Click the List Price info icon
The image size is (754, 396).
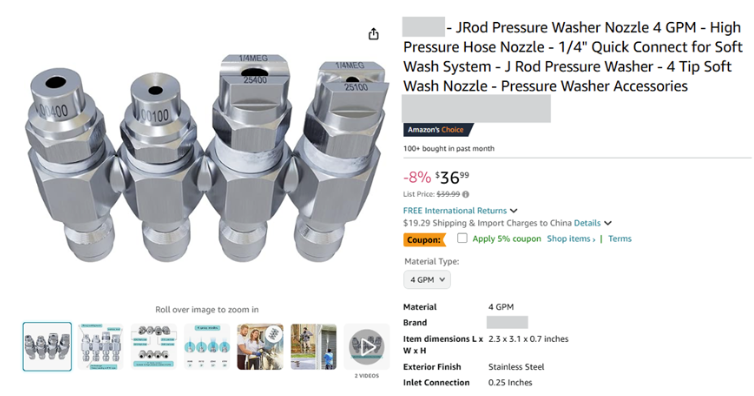(x=465, y=195)
